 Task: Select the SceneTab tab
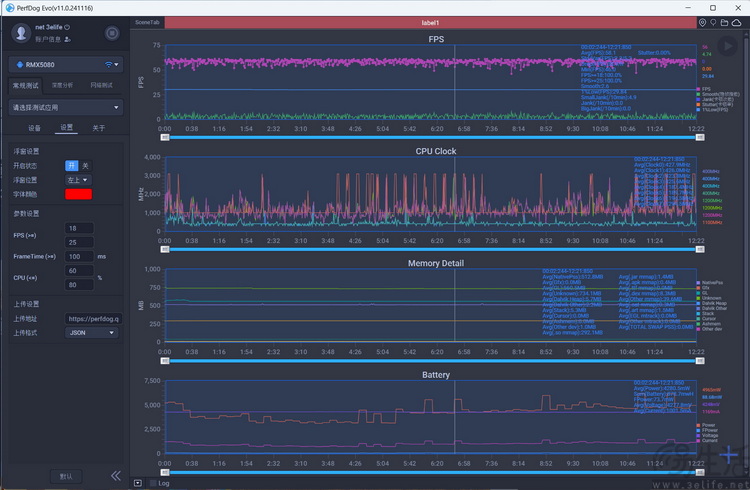pos(147,22)
